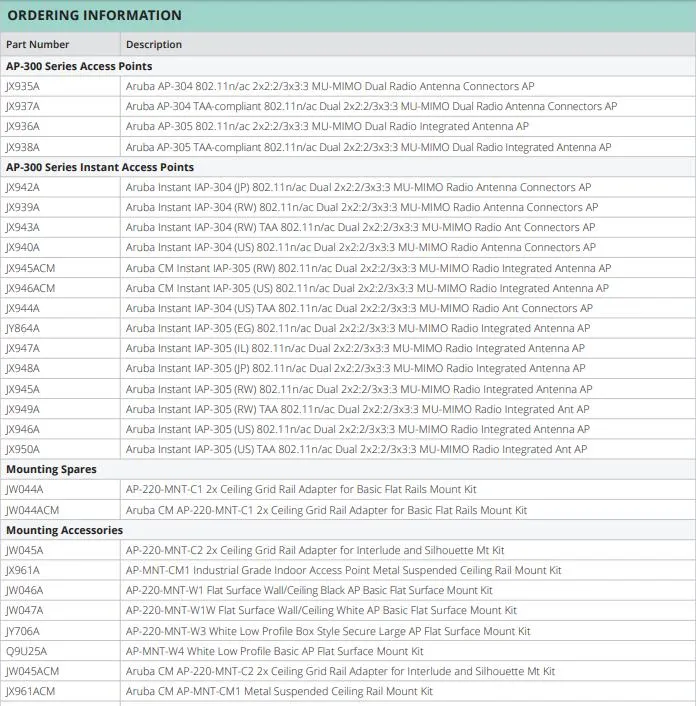Select part number JY864A
This screenshot has width=696, height=706.
[x=23, y=328]
